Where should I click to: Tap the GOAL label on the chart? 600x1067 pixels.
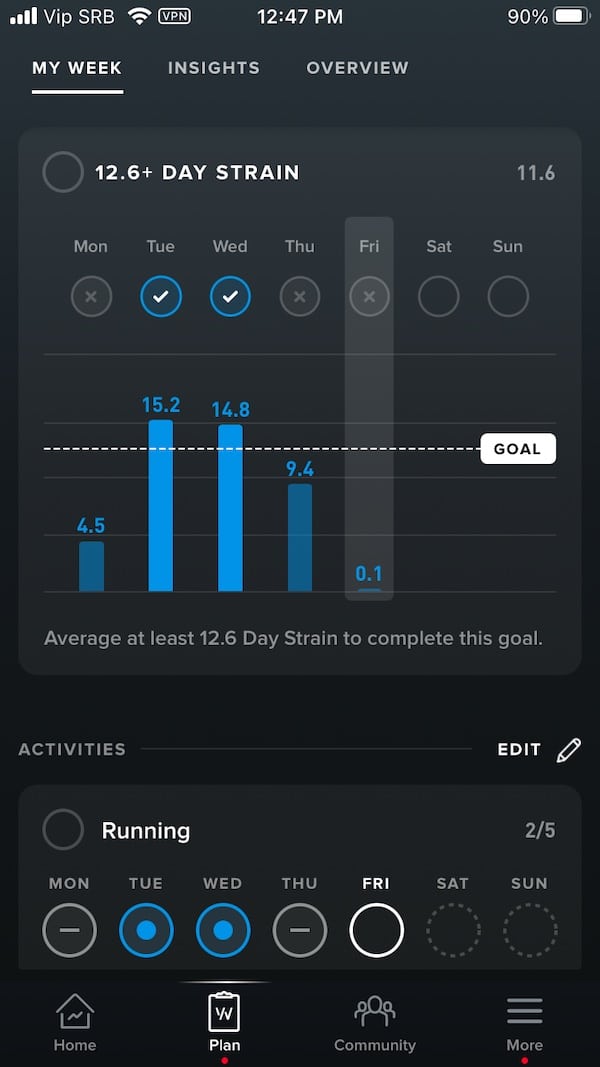pos(518,448)
